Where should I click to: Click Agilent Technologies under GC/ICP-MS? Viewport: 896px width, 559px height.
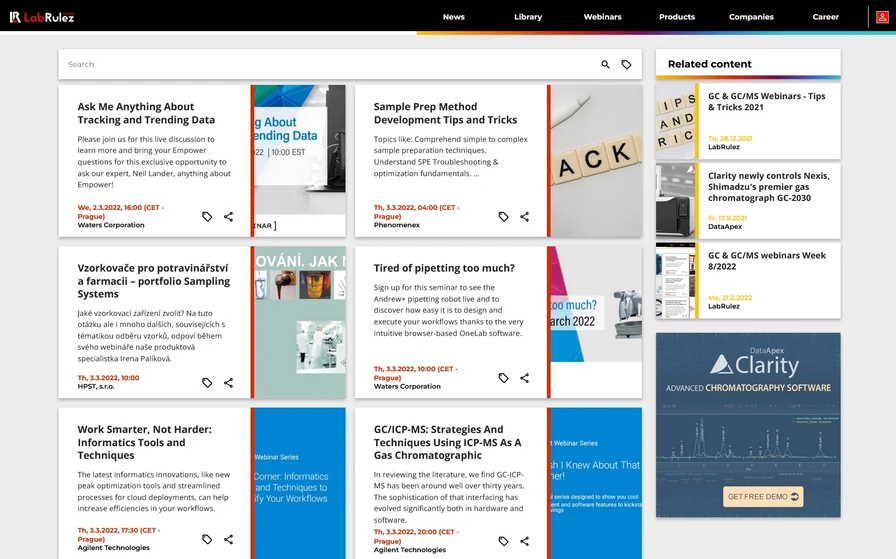pos(410,550)
